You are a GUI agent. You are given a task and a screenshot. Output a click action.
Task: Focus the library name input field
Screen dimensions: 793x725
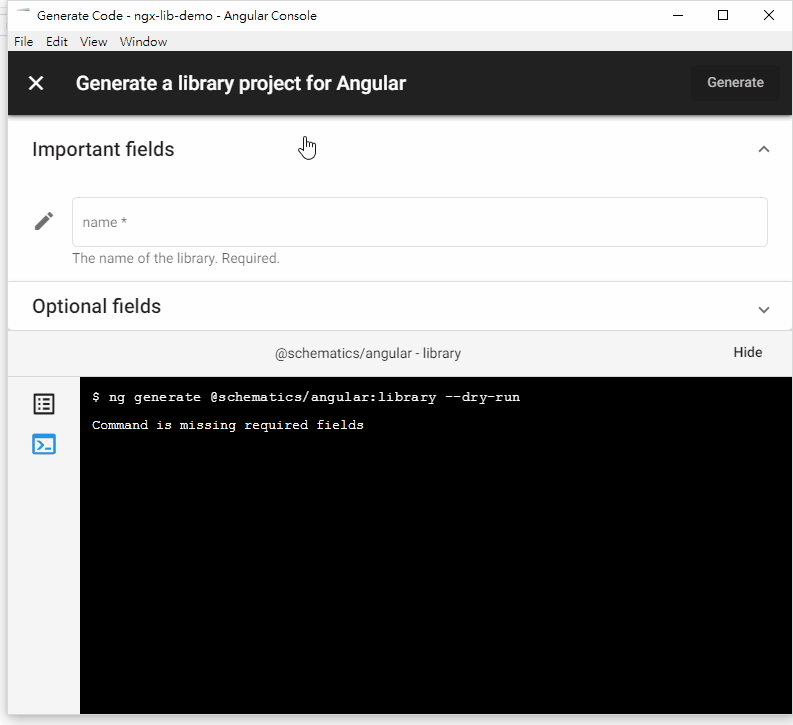tap(419, 222)
